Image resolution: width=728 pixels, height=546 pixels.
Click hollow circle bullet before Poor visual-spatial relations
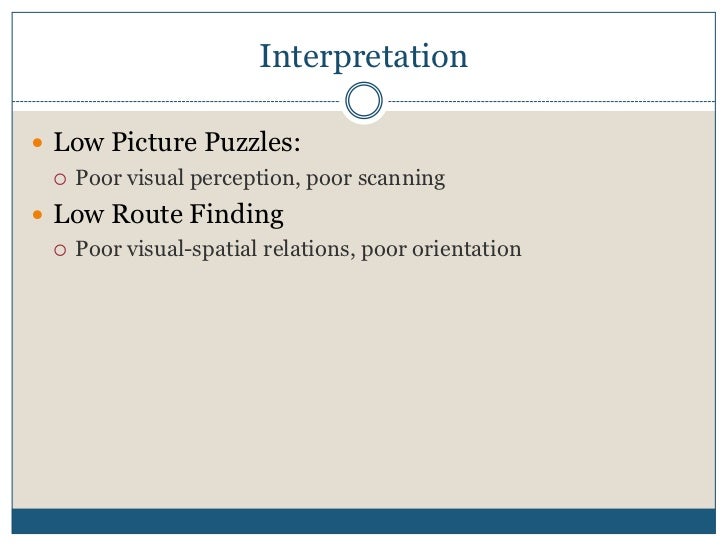point(60,251)
